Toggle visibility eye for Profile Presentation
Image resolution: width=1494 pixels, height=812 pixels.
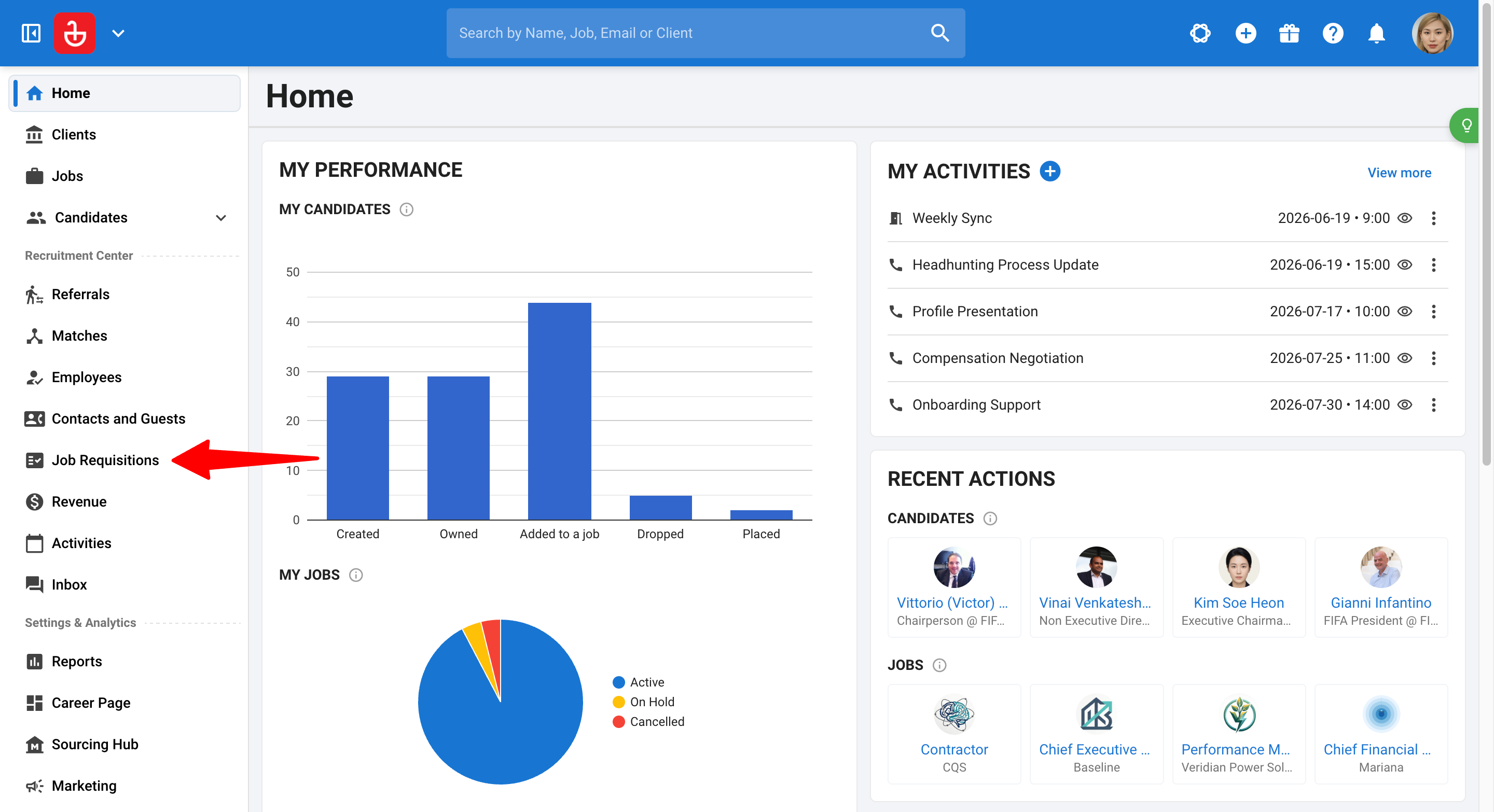[x=1404, y=312]
